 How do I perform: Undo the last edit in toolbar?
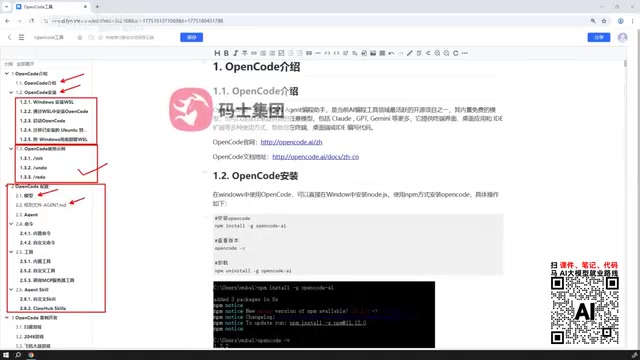(x=391, y=53)
